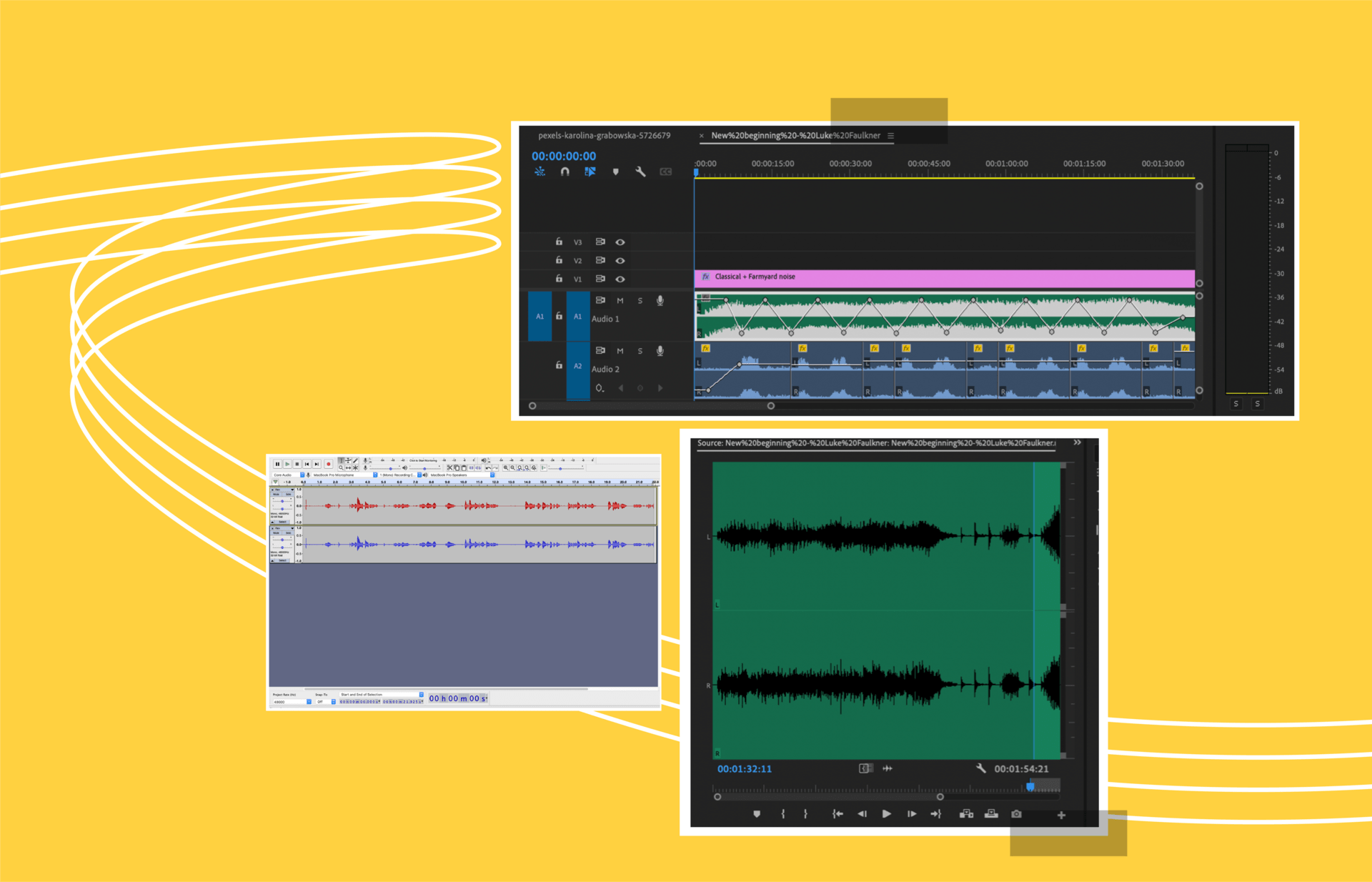Mute Audio 2 track with M button
The height and width of the screenshot is (882, 1372).
620,350
